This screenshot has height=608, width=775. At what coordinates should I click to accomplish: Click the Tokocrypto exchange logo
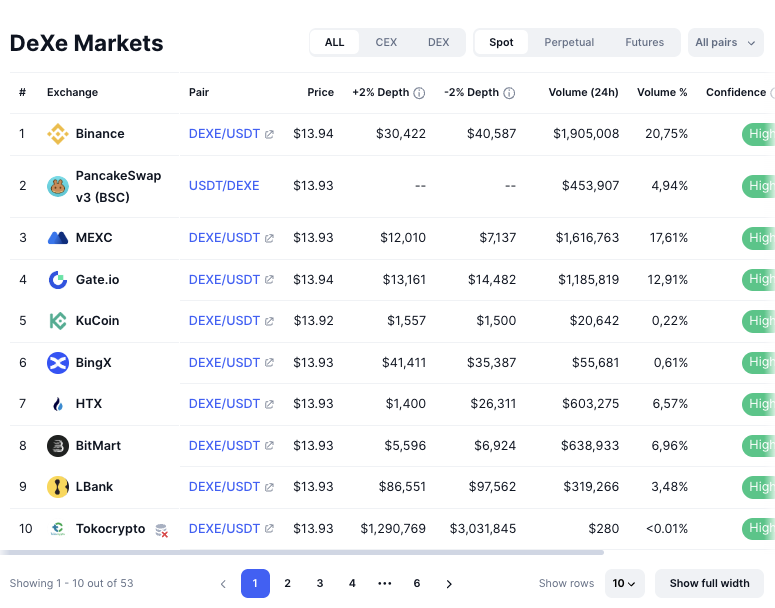tap(58, 529)
